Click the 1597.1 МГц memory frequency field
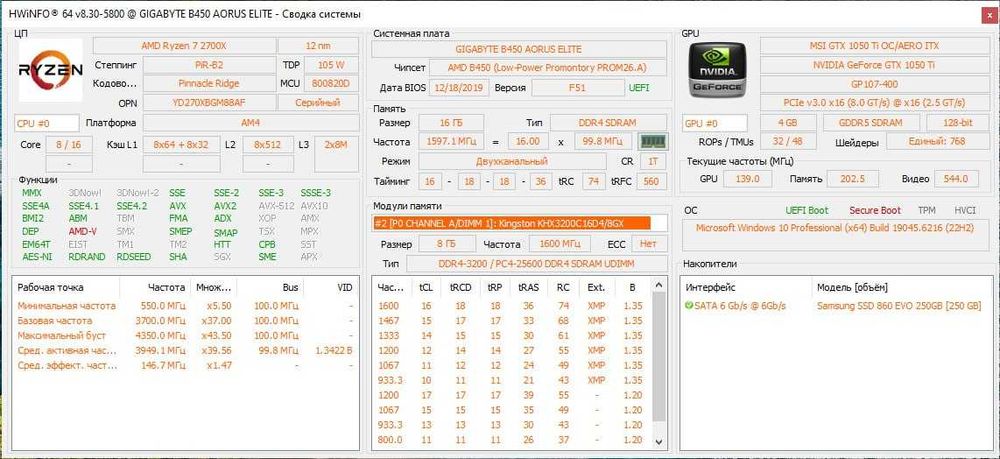This screenshot has width=1000, height=459. click(x=453, y=142)
